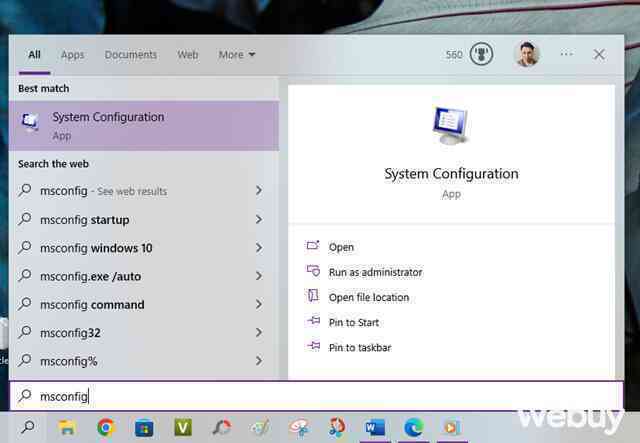This screenshot has width=640, height=443.
Task: Click the large System Configuration preview icon
Action: click(451, 125)
